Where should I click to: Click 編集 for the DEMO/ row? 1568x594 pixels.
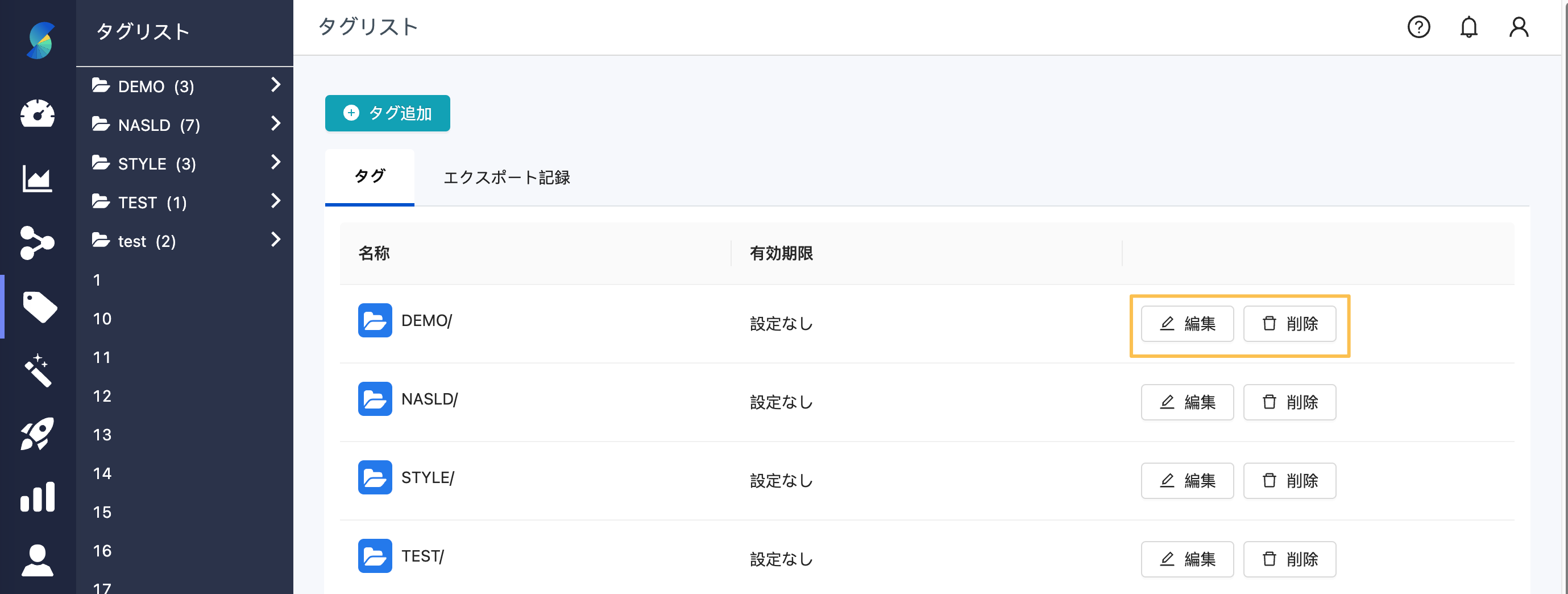[x=1187, y=324]
